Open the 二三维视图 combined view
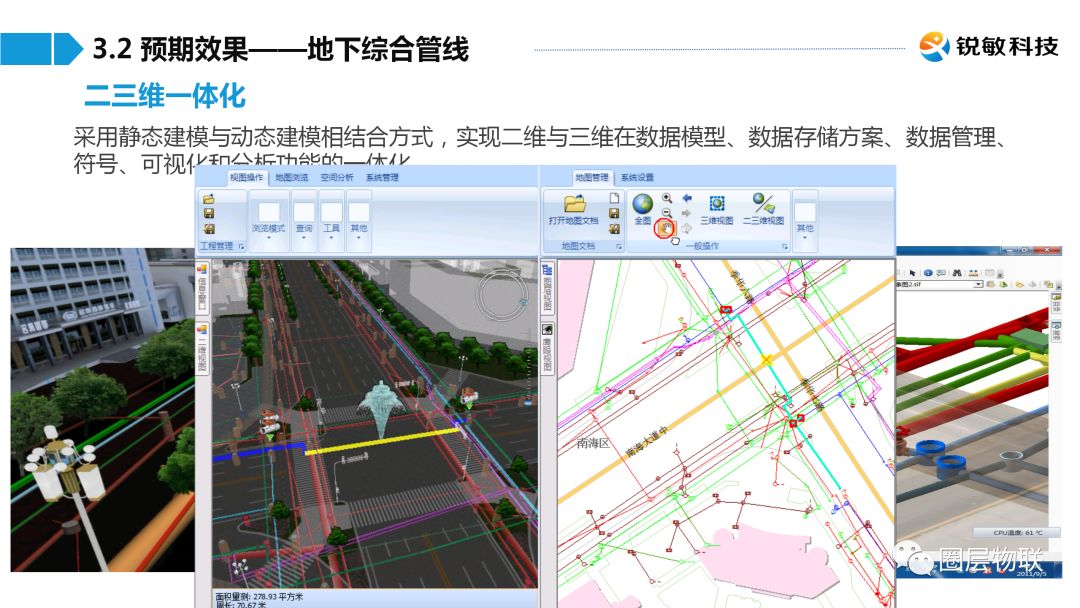Screen dimensions: 1080x608 (x=763, y=209)
